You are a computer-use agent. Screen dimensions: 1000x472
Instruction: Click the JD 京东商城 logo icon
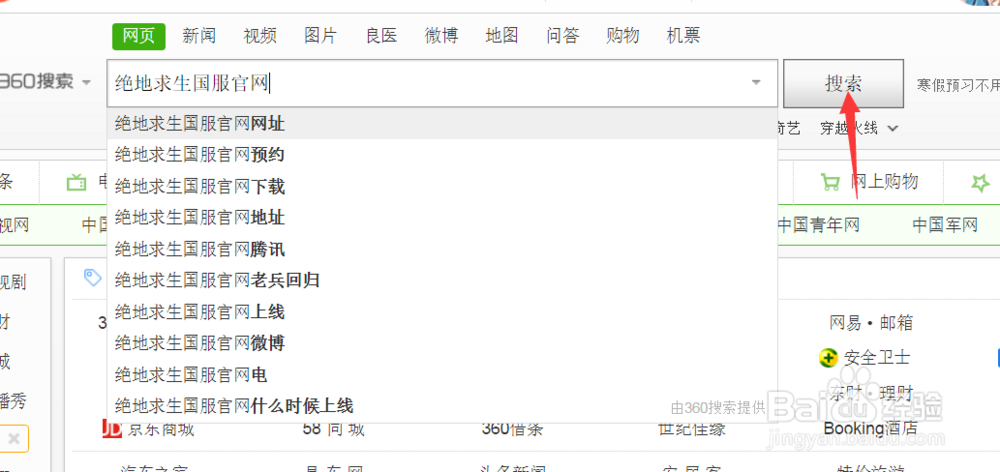coord(112,429)
